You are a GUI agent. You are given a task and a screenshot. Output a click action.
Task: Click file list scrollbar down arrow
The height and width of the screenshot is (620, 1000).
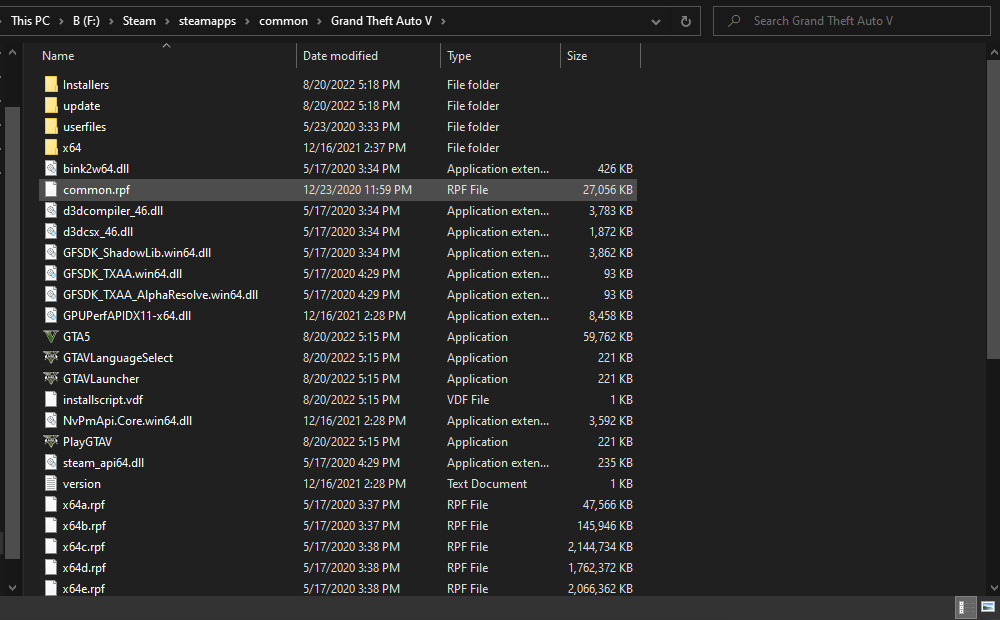[993, 587]
